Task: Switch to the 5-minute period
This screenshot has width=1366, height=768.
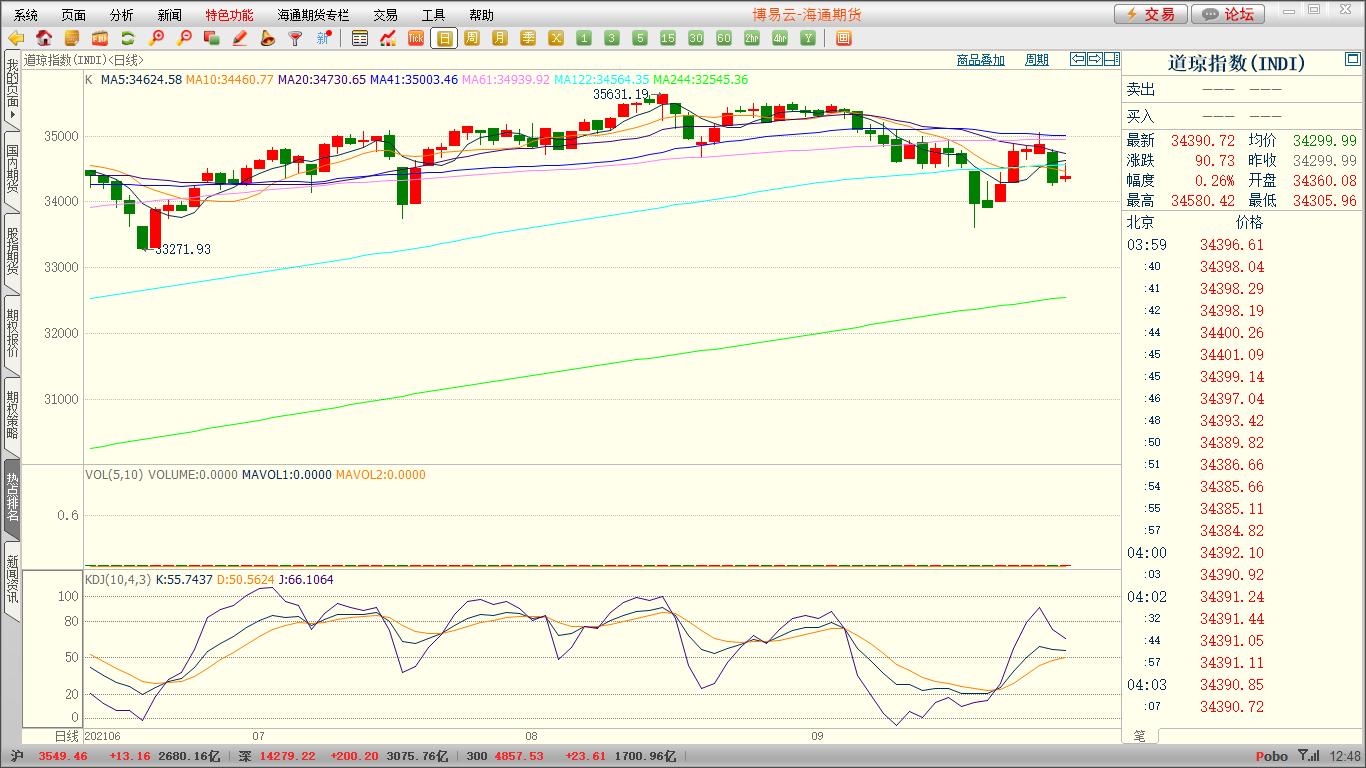Action: tap(640, 38)
